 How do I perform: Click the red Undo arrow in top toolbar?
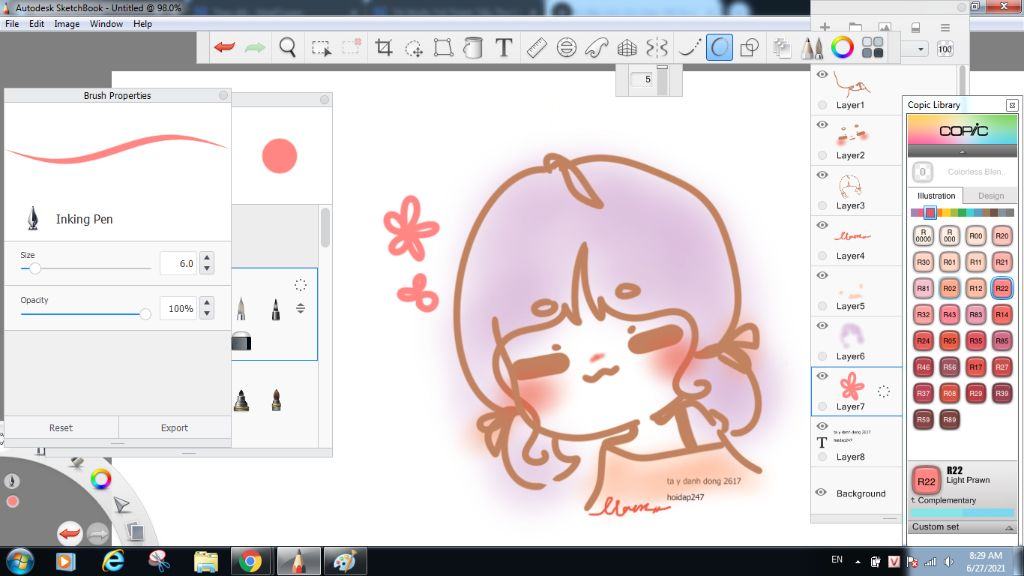tap(225, 47)
